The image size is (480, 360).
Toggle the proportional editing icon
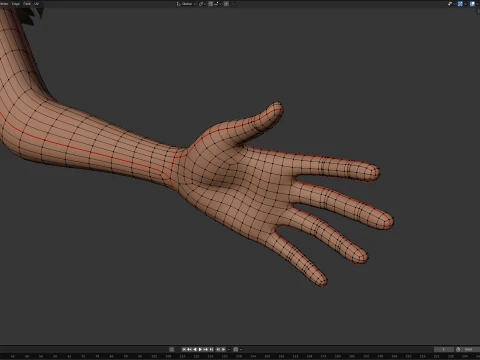click(226, 4)
